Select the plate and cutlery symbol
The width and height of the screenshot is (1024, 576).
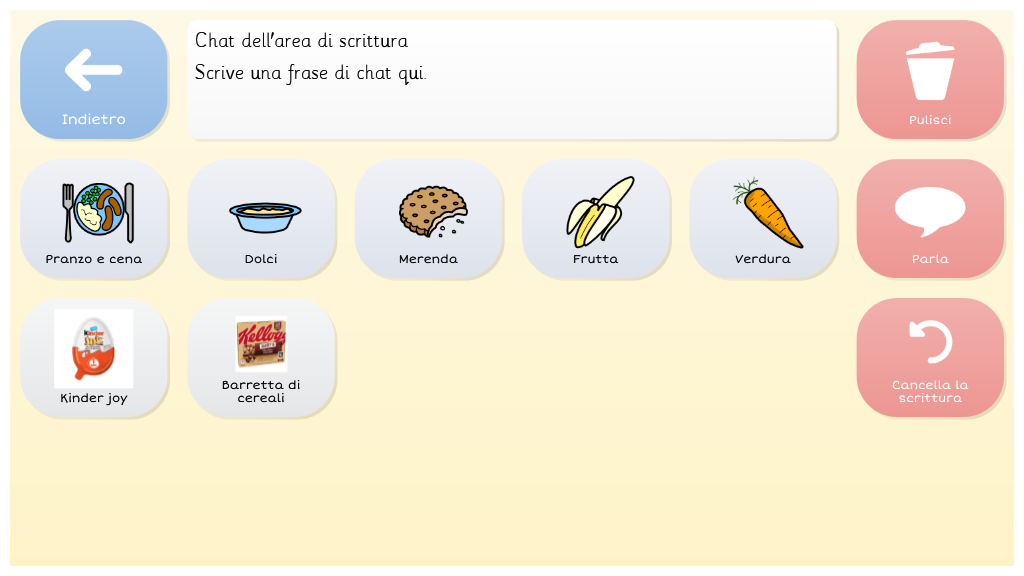[x=98, y=211]
